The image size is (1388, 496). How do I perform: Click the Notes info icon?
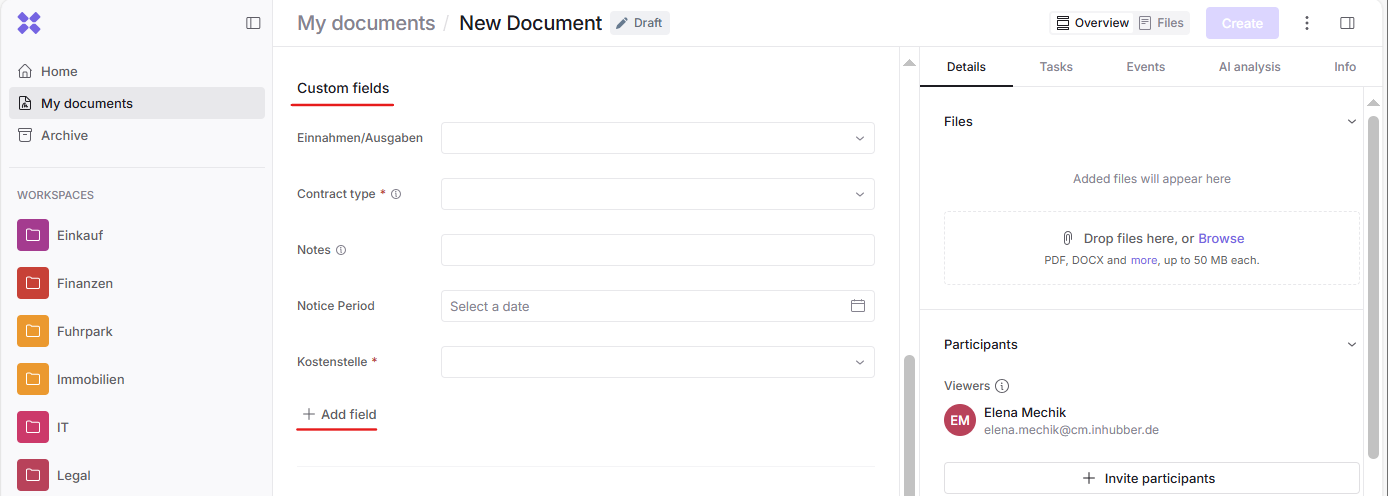coord(341,250)
